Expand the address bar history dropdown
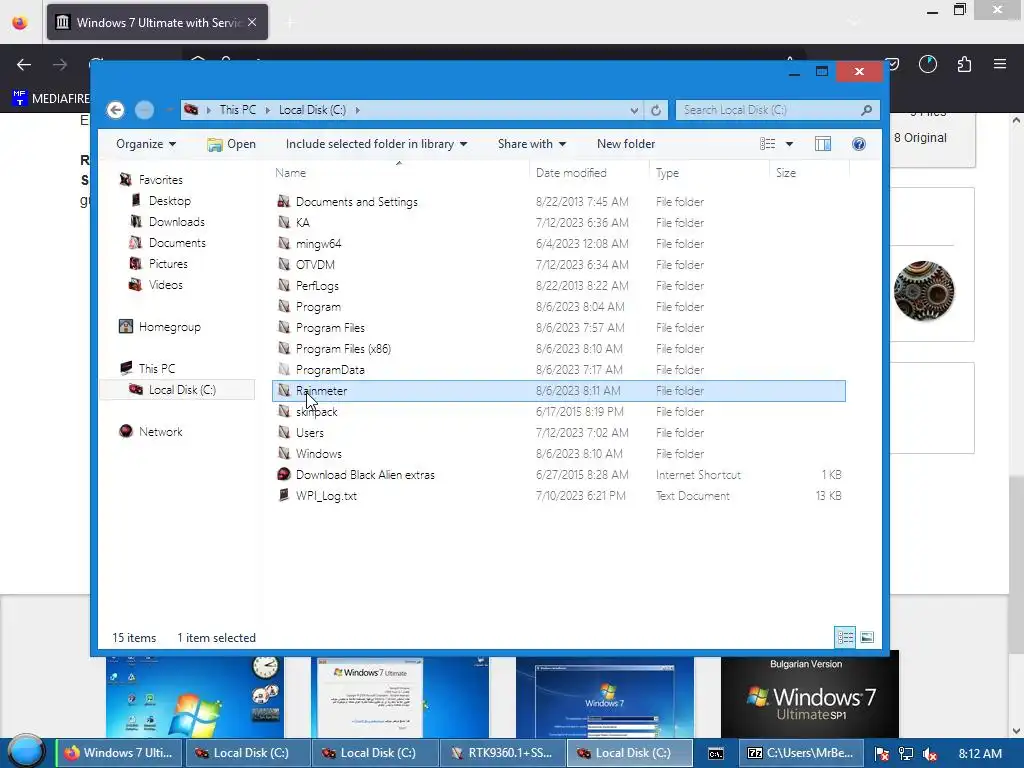This screenshot has width=1024, height=768. [x=633, y=110]
